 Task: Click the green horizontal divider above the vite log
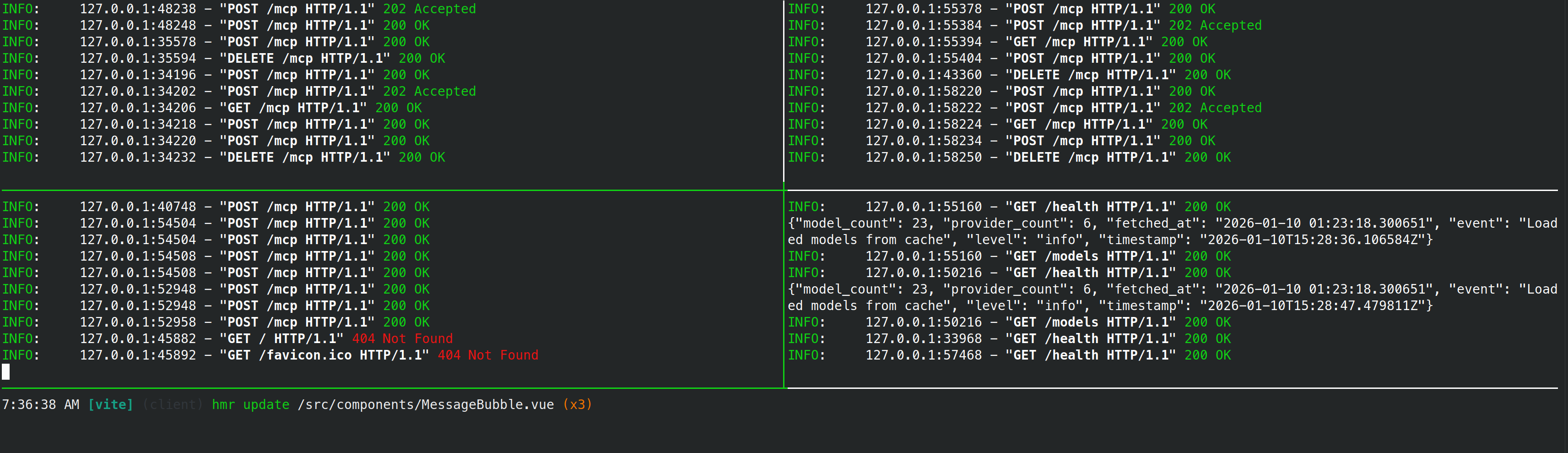(389, 388)
